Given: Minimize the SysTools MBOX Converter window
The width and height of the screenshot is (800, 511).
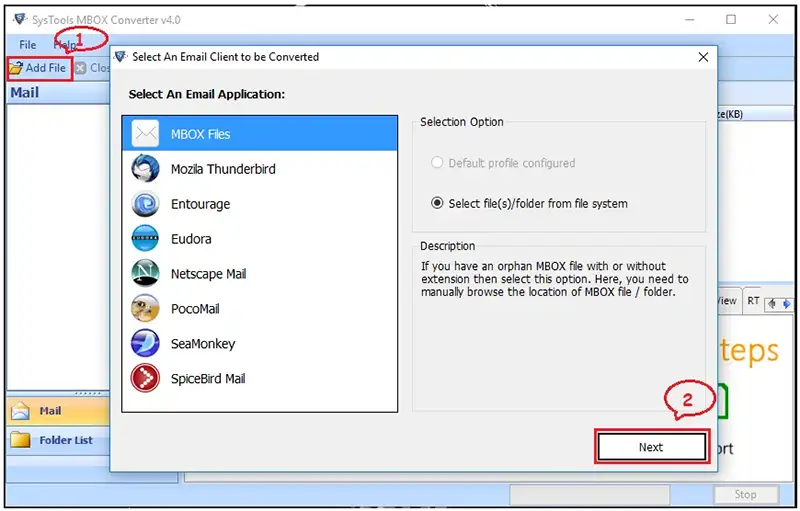Looking at the screenshot, I should click(690, 19).
